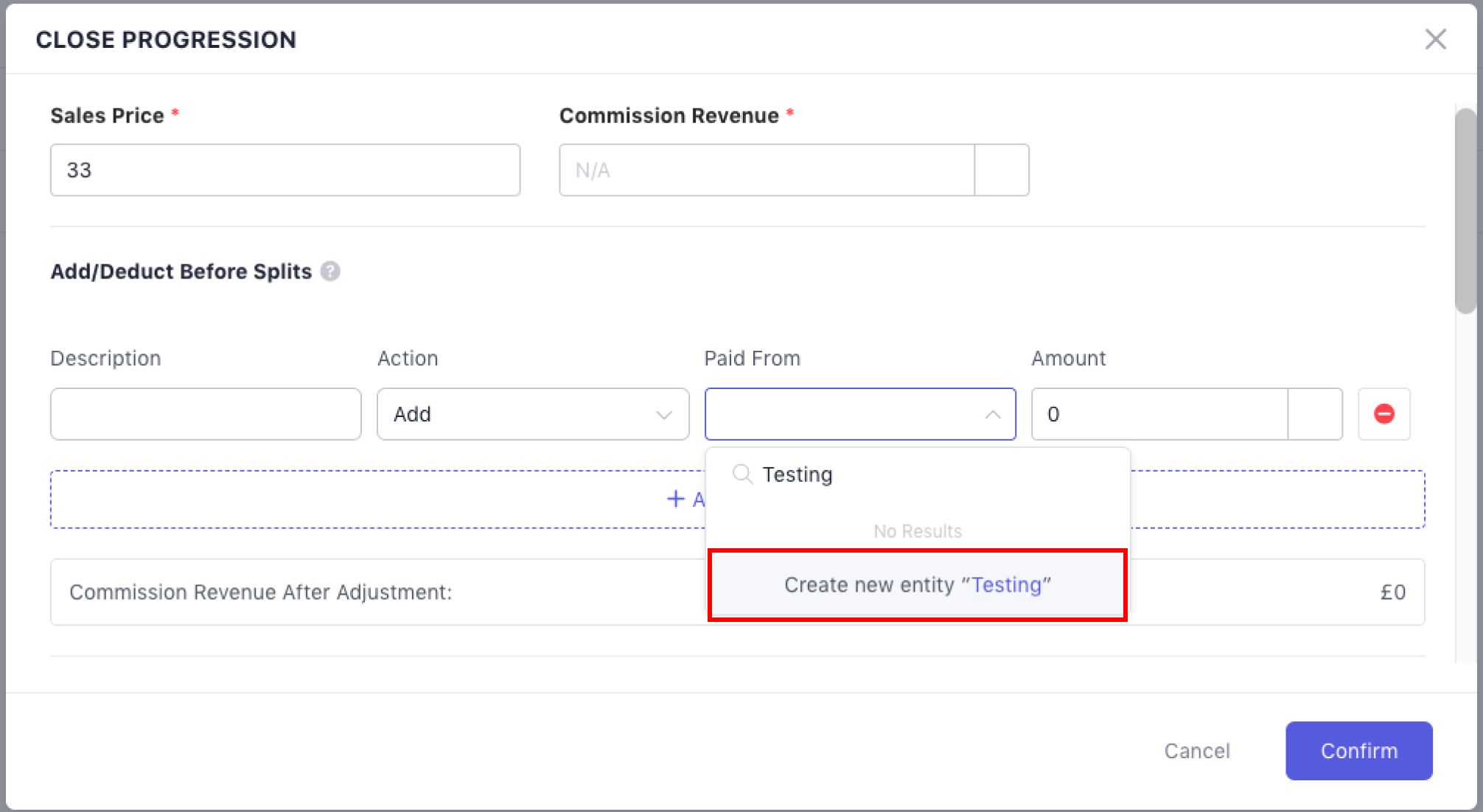
Task: Click the magnifier icon in dropdown search
Action: pyautogui.click(x=741, y=474)
